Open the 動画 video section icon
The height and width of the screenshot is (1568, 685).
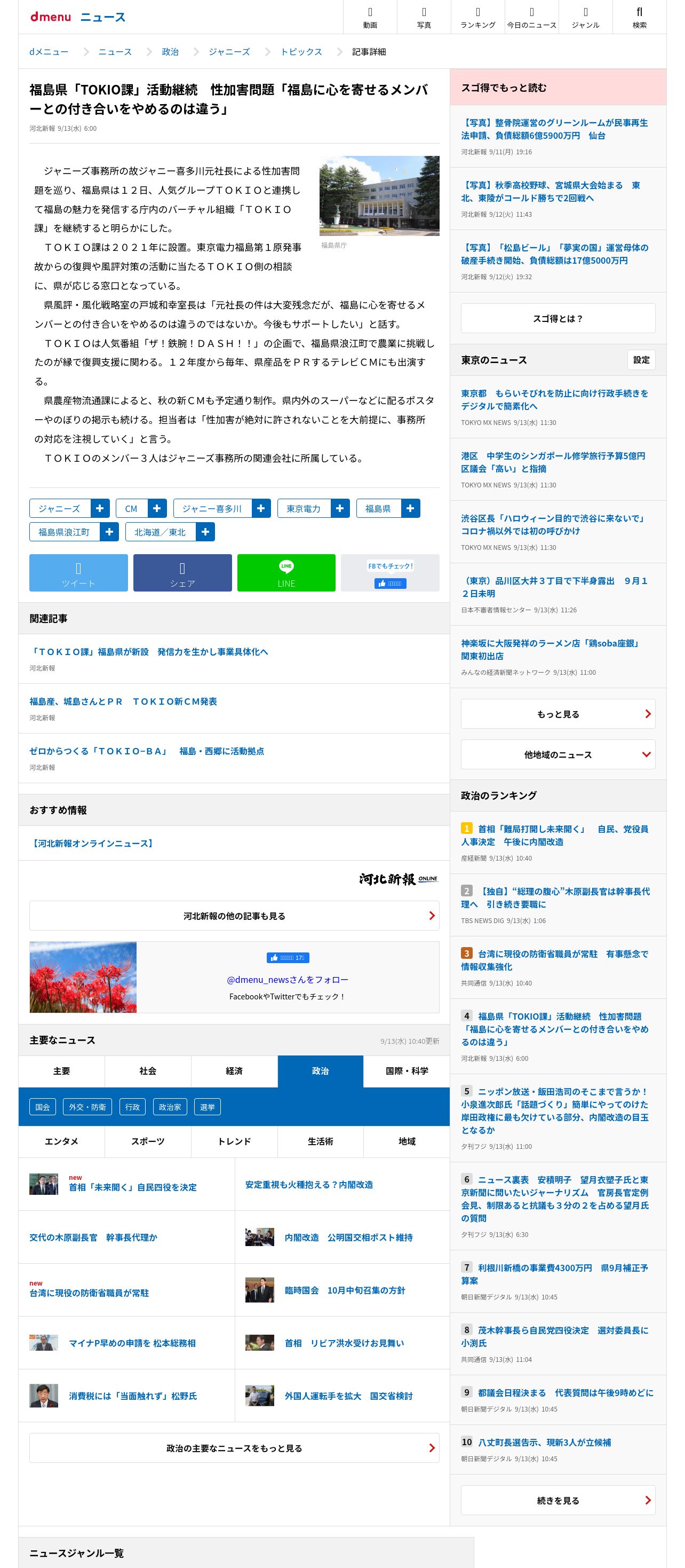point(370,17)
